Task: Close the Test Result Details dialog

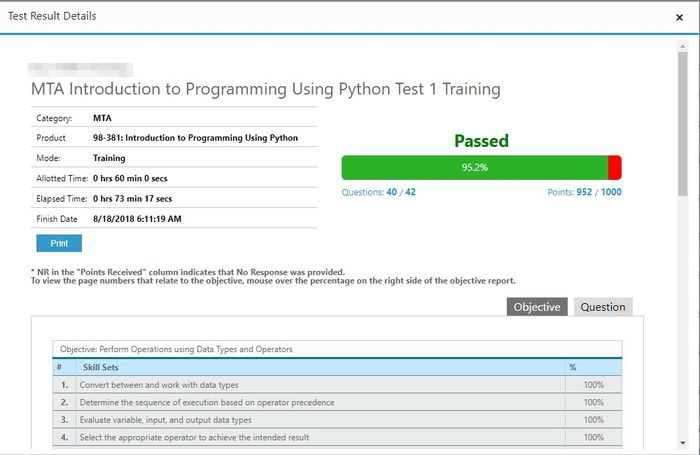Action: tap(680, 17)
